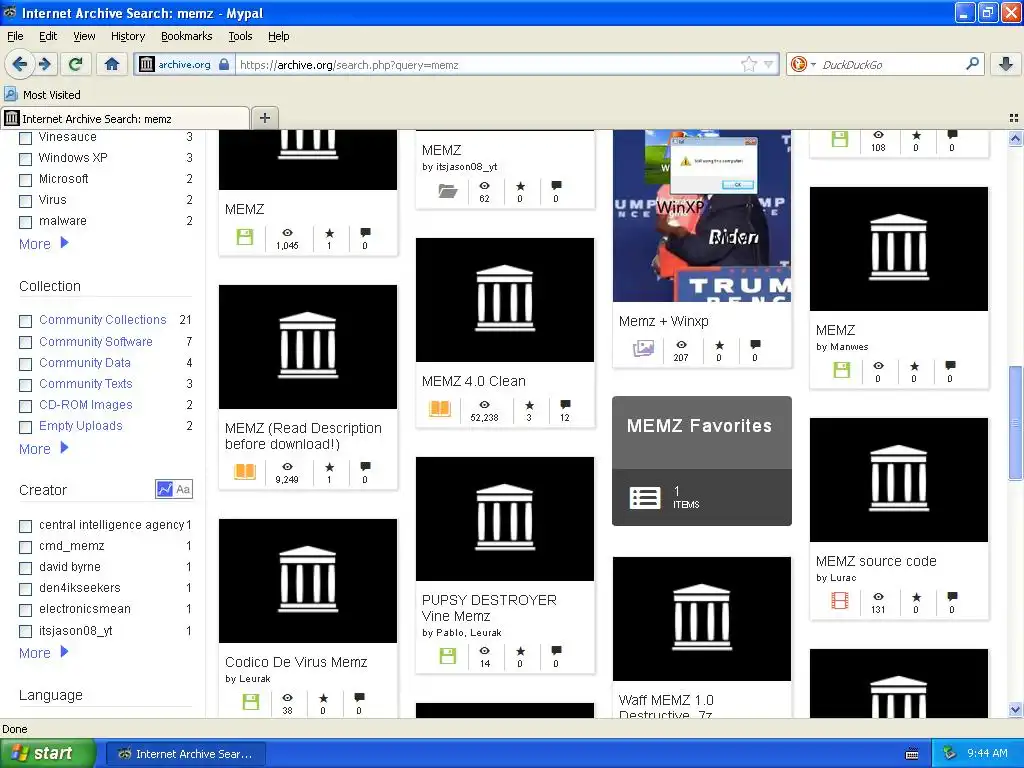Click the scrollbar down arrow
This screenshot has width=1024, height=768.
pos(1015,709)
